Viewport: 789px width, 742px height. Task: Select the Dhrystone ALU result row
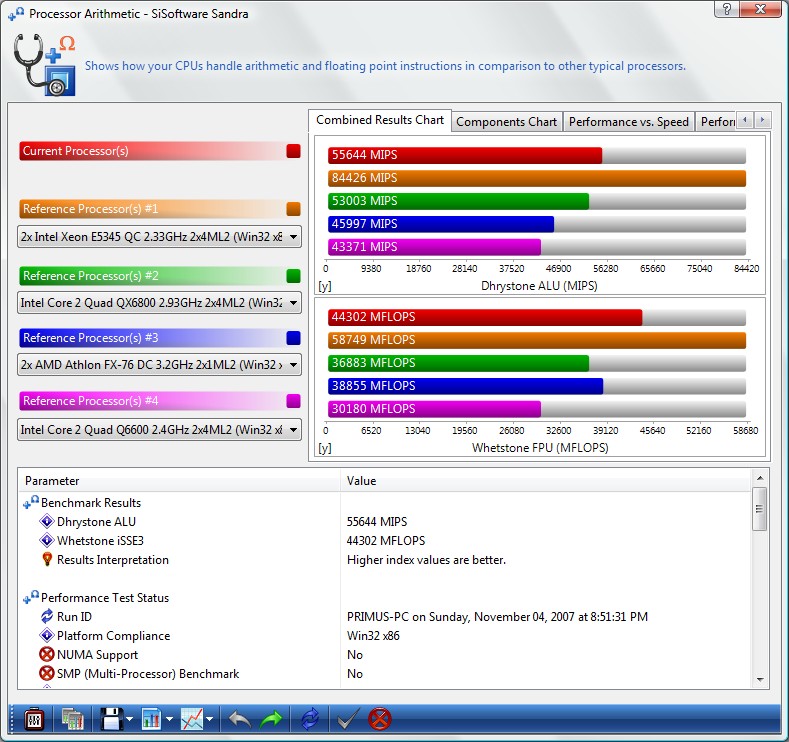click(x=385, y=522)
